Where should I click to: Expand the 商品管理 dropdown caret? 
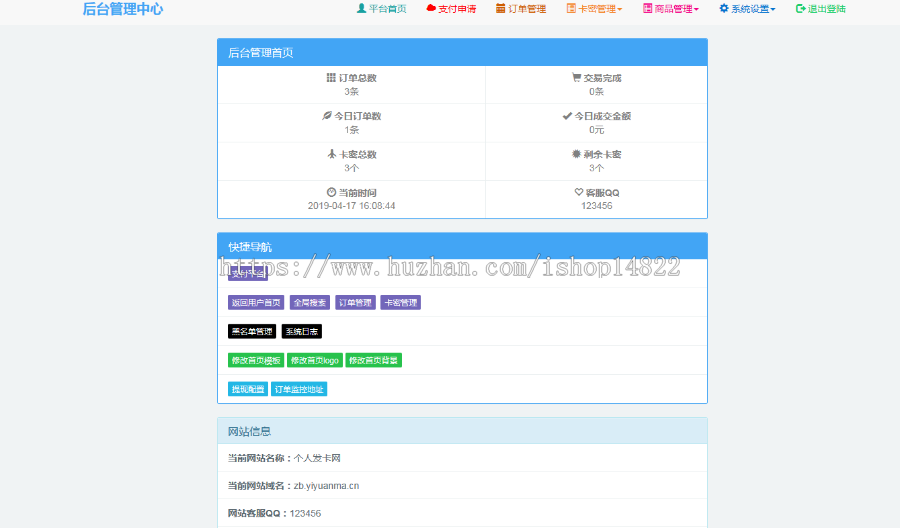coord(696,9)
